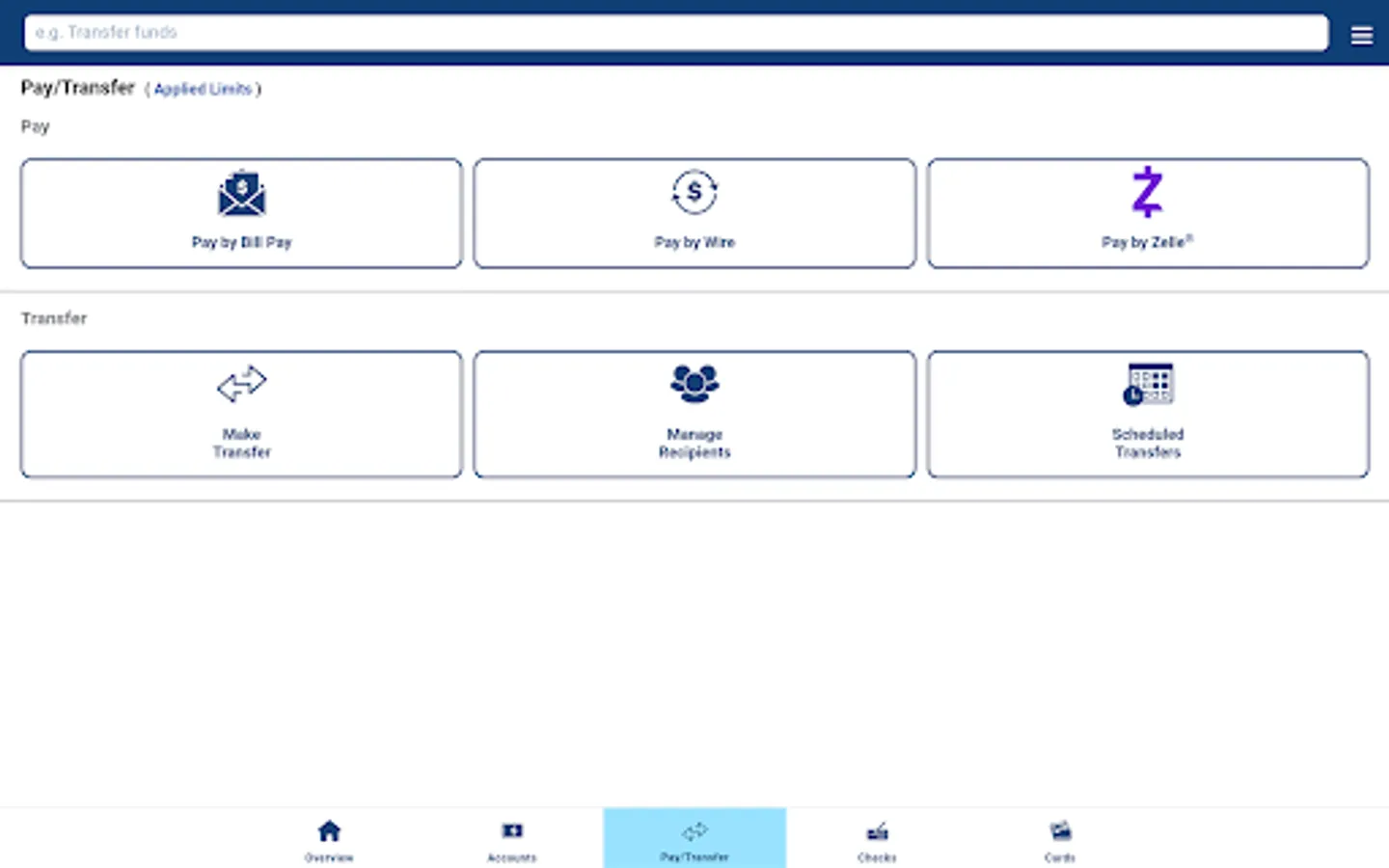Select the Manage Recipients people icon
The width and height of the screenshot is (1389, 868).
coord(694,383)
